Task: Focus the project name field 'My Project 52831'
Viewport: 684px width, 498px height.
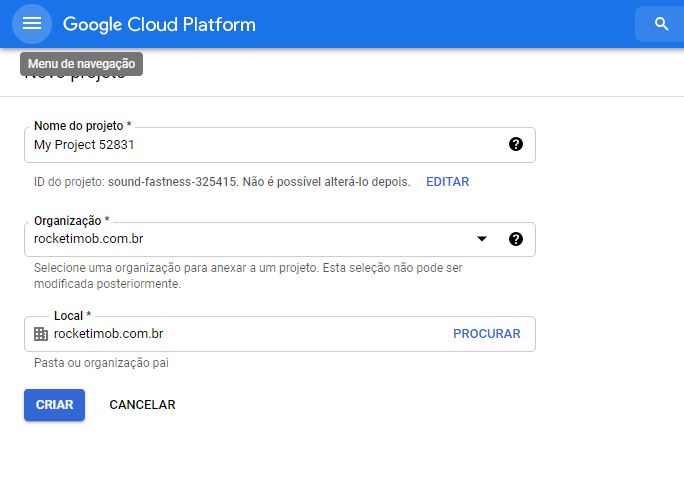Action: click(260, 145)
